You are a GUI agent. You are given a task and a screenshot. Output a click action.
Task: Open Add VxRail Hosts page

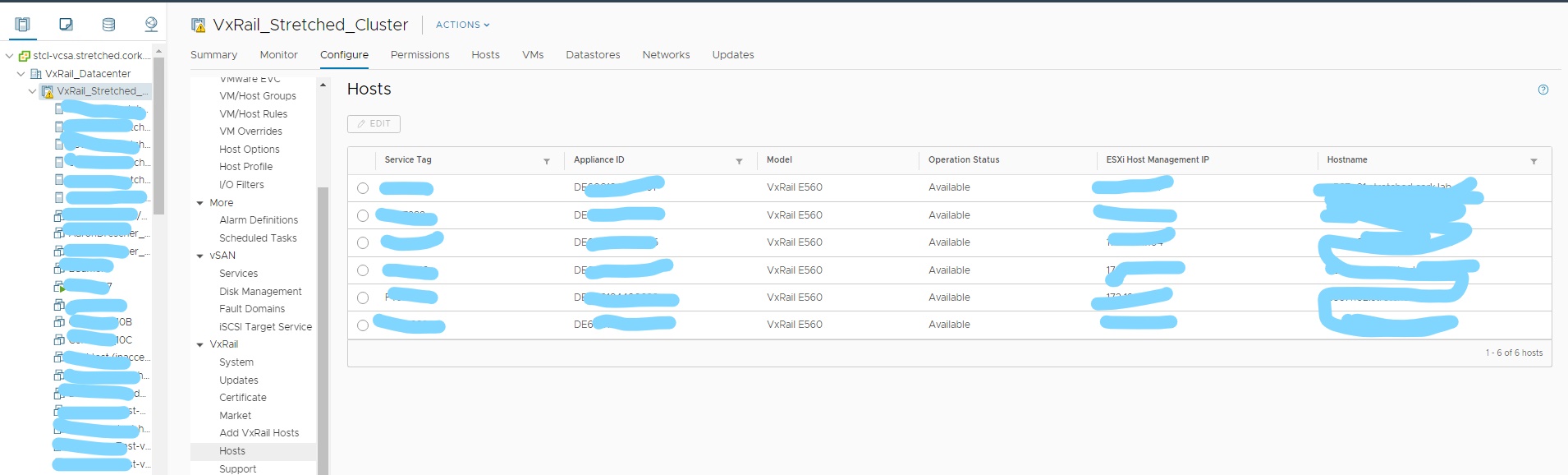point(259,433)
